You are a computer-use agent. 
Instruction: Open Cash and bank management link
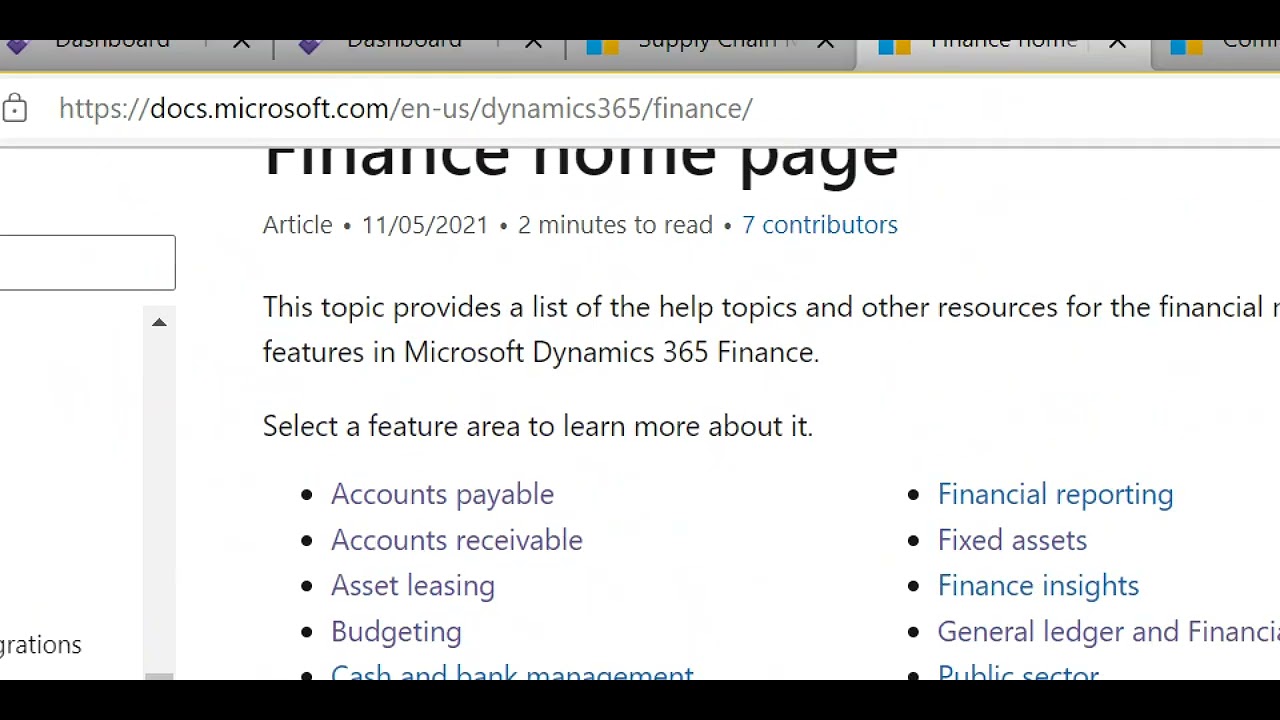[x=512, y=672]
